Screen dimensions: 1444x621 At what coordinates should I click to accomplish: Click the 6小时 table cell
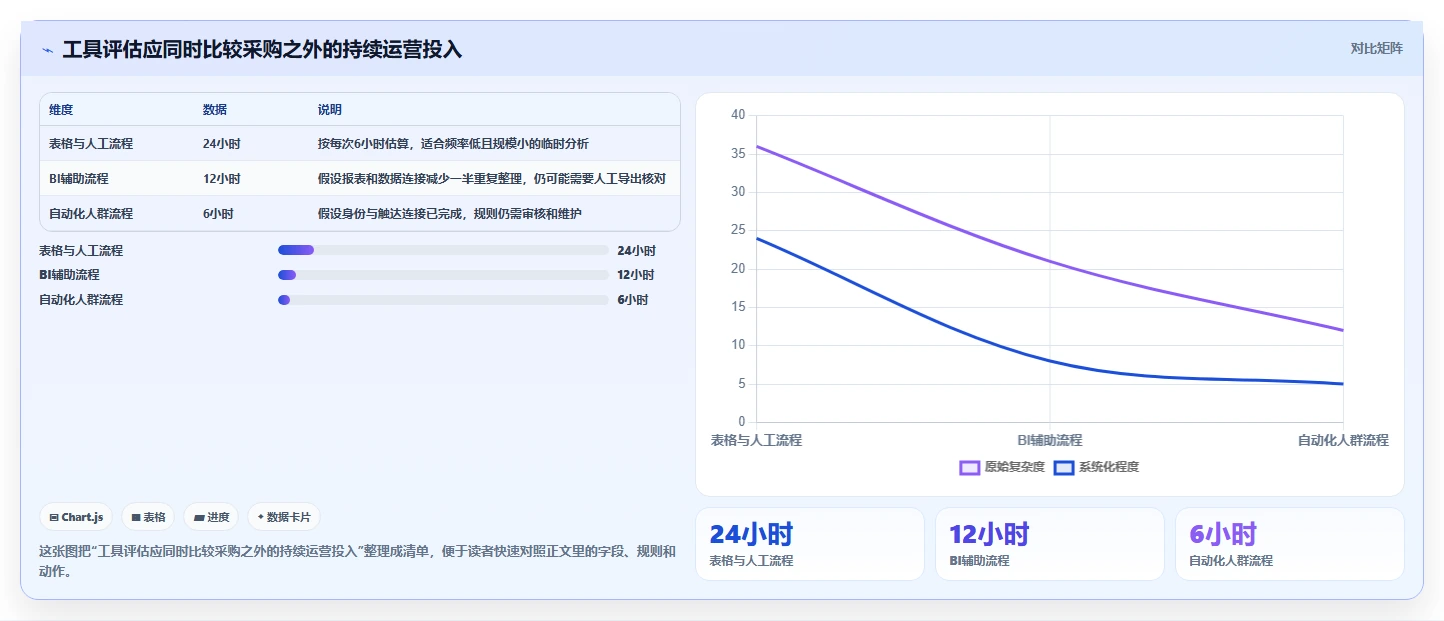tap(218, 214)
